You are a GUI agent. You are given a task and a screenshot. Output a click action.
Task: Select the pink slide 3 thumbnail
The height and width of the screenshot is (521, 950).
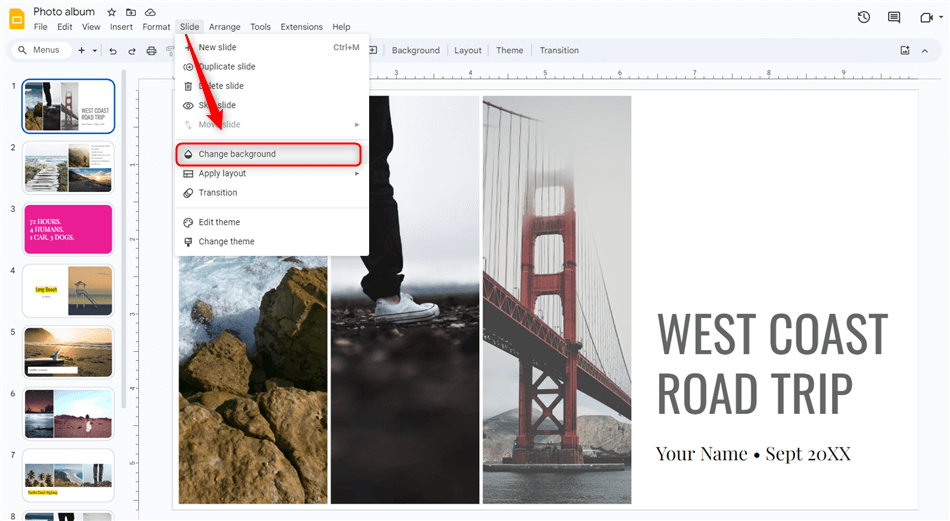point(68,230)
